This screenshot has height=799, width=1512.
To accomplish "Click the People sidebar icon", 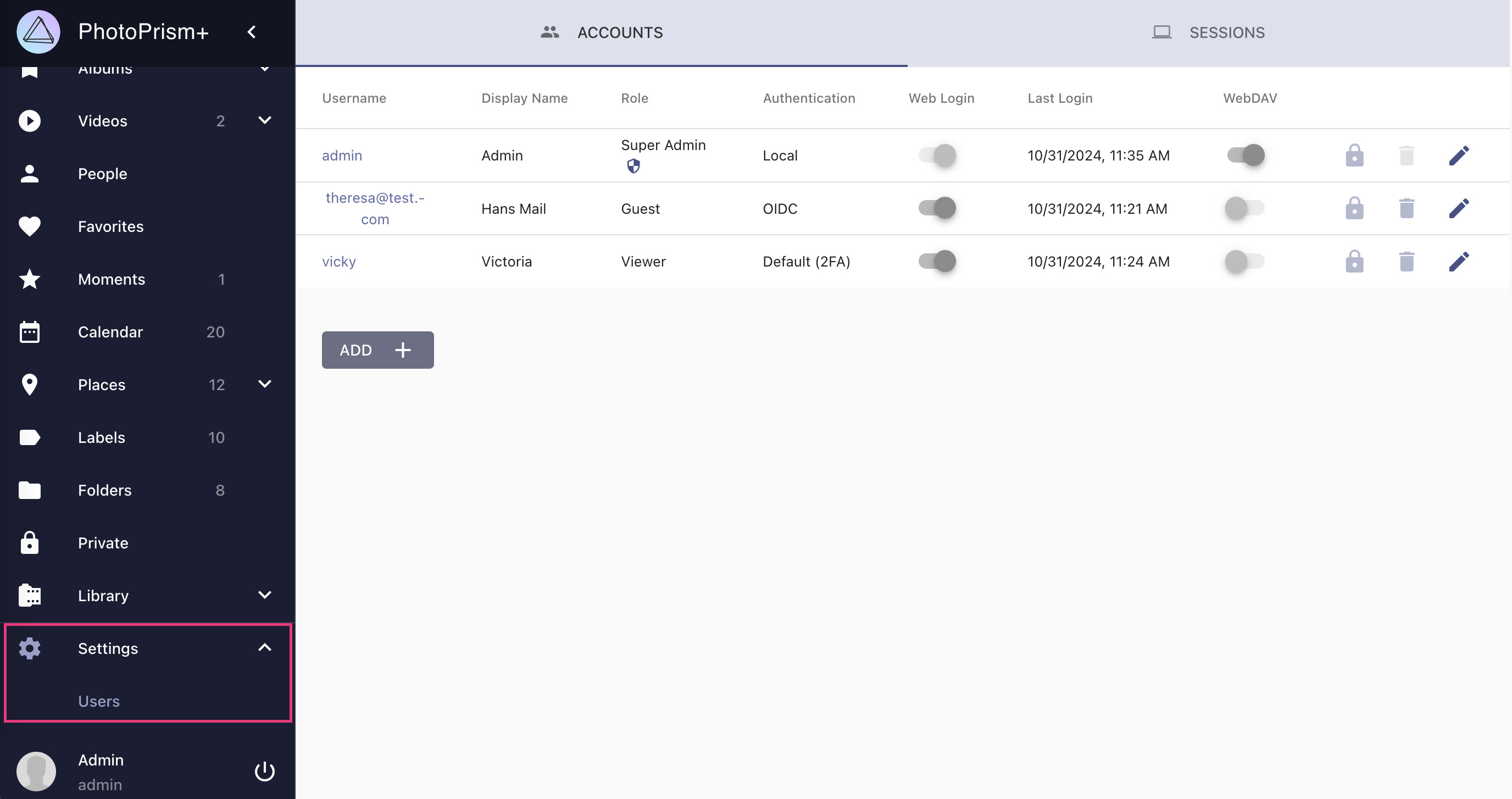I will (x=30, y=172).
